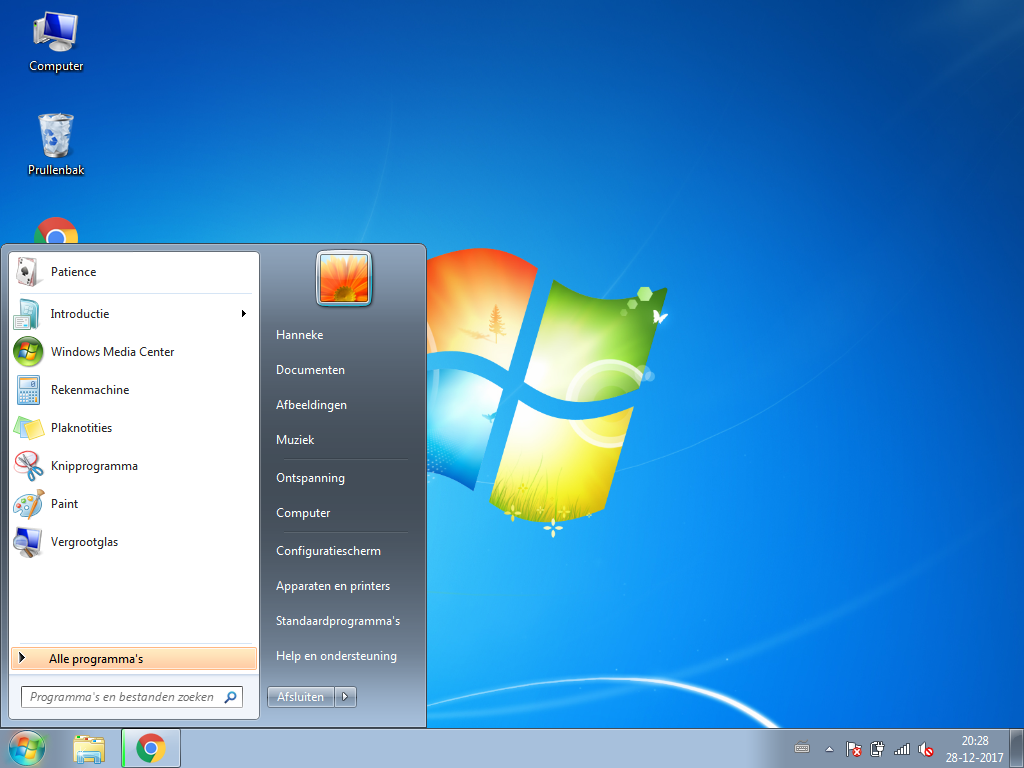
Task: Open the arrow next to Afsluiten
Action: [x=345, y=697]
